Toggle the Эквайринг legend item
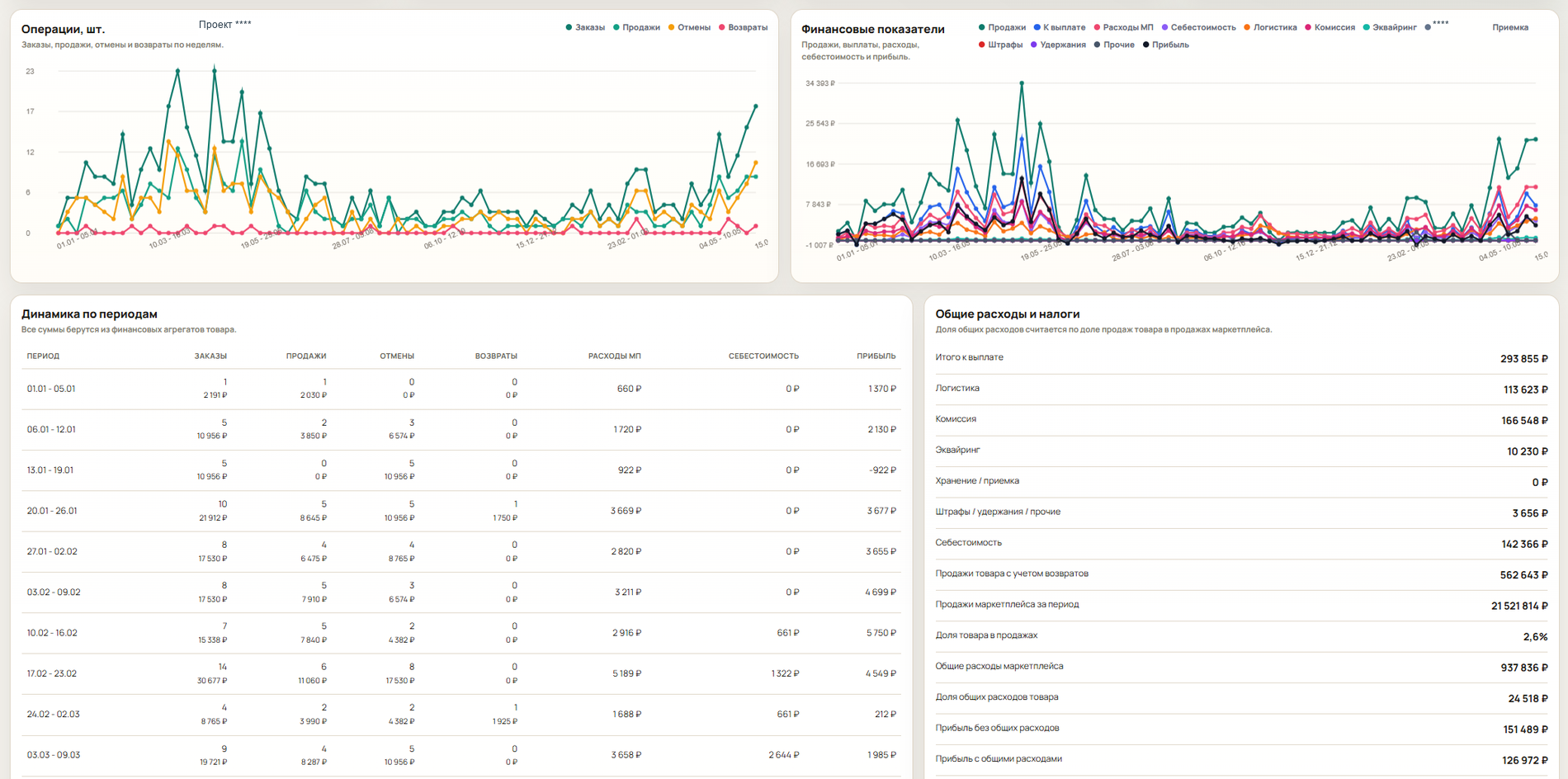This screenshot has height=779, width=1568. tap(1390, 27)
